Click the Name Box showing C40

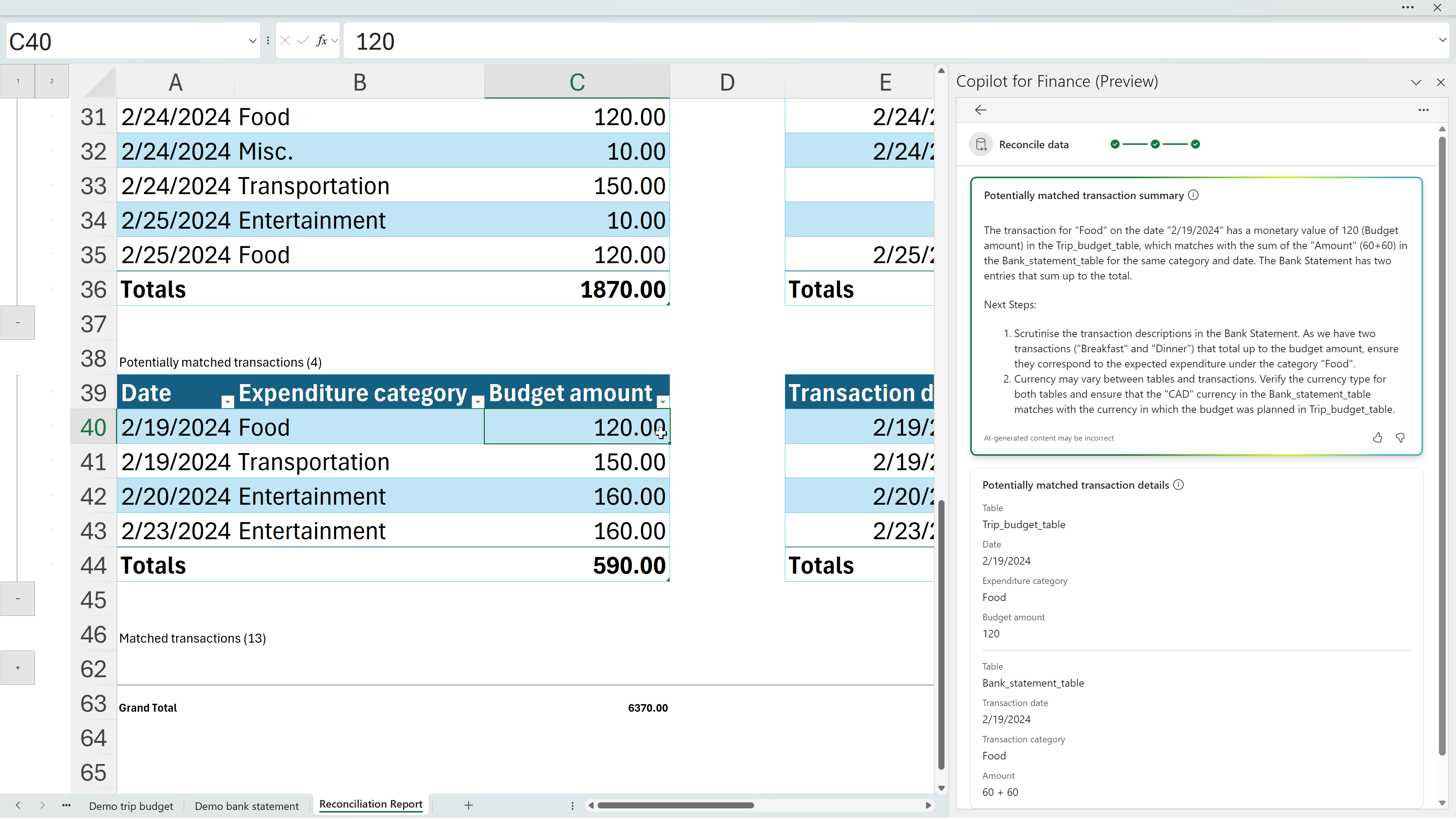tap(124, 42)
